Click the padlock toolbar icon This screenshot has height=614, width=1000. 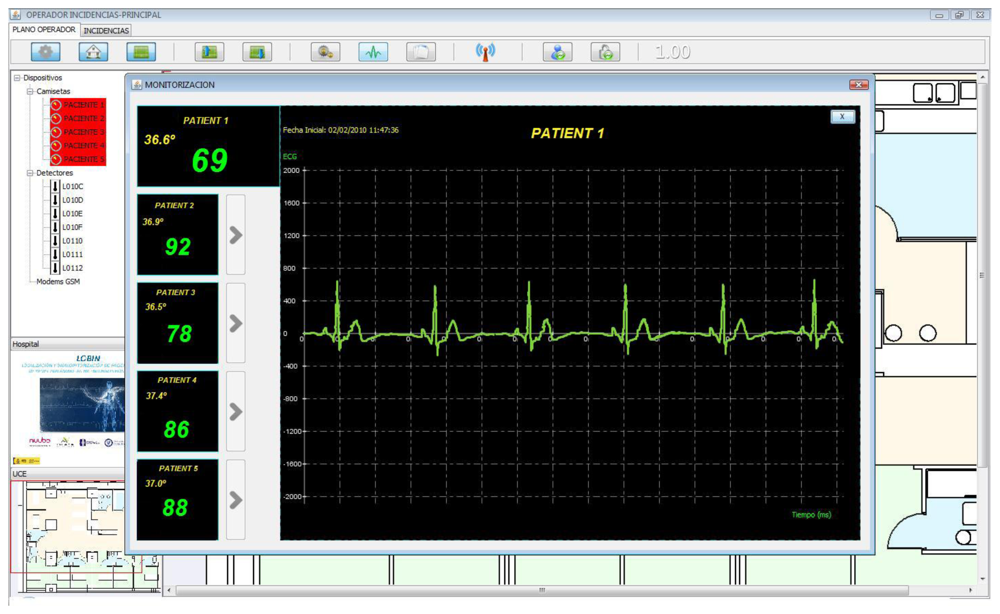click(x=605, y=52)
